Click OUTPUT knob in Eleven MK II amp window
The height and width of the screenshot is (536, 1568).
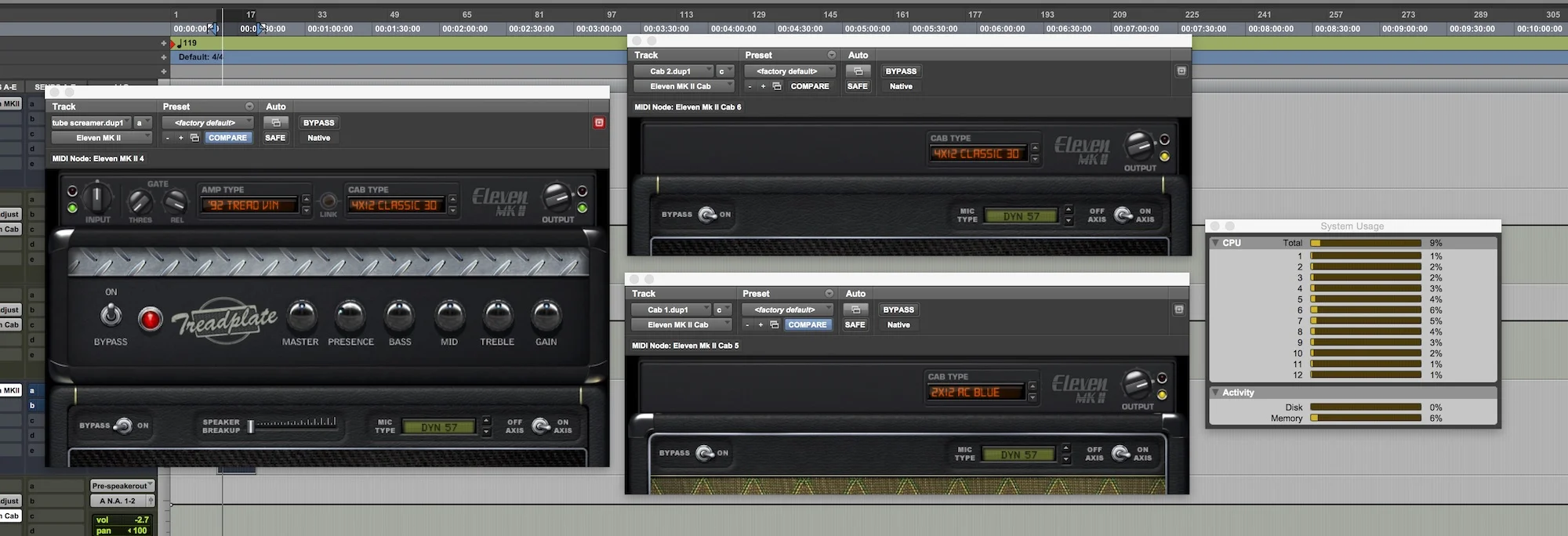coord(557,198)
